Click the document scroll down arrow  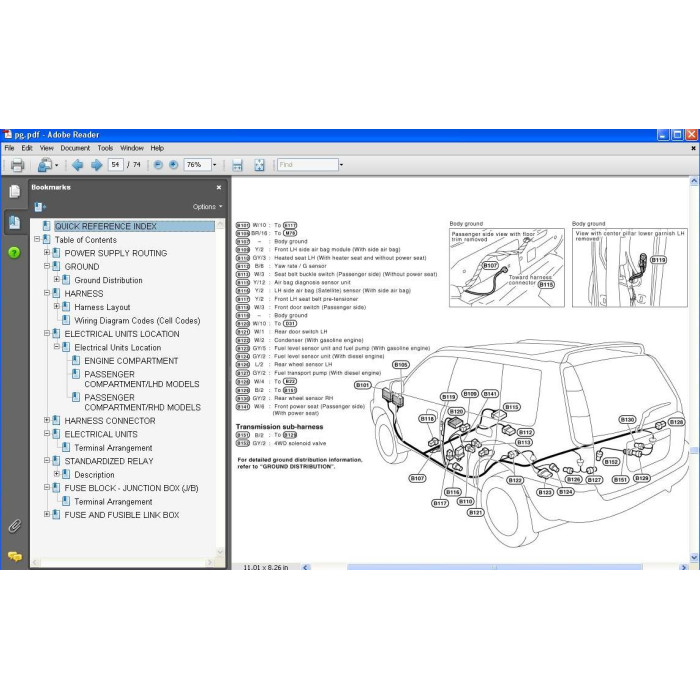pyautogui.click(x=694, y=557)
